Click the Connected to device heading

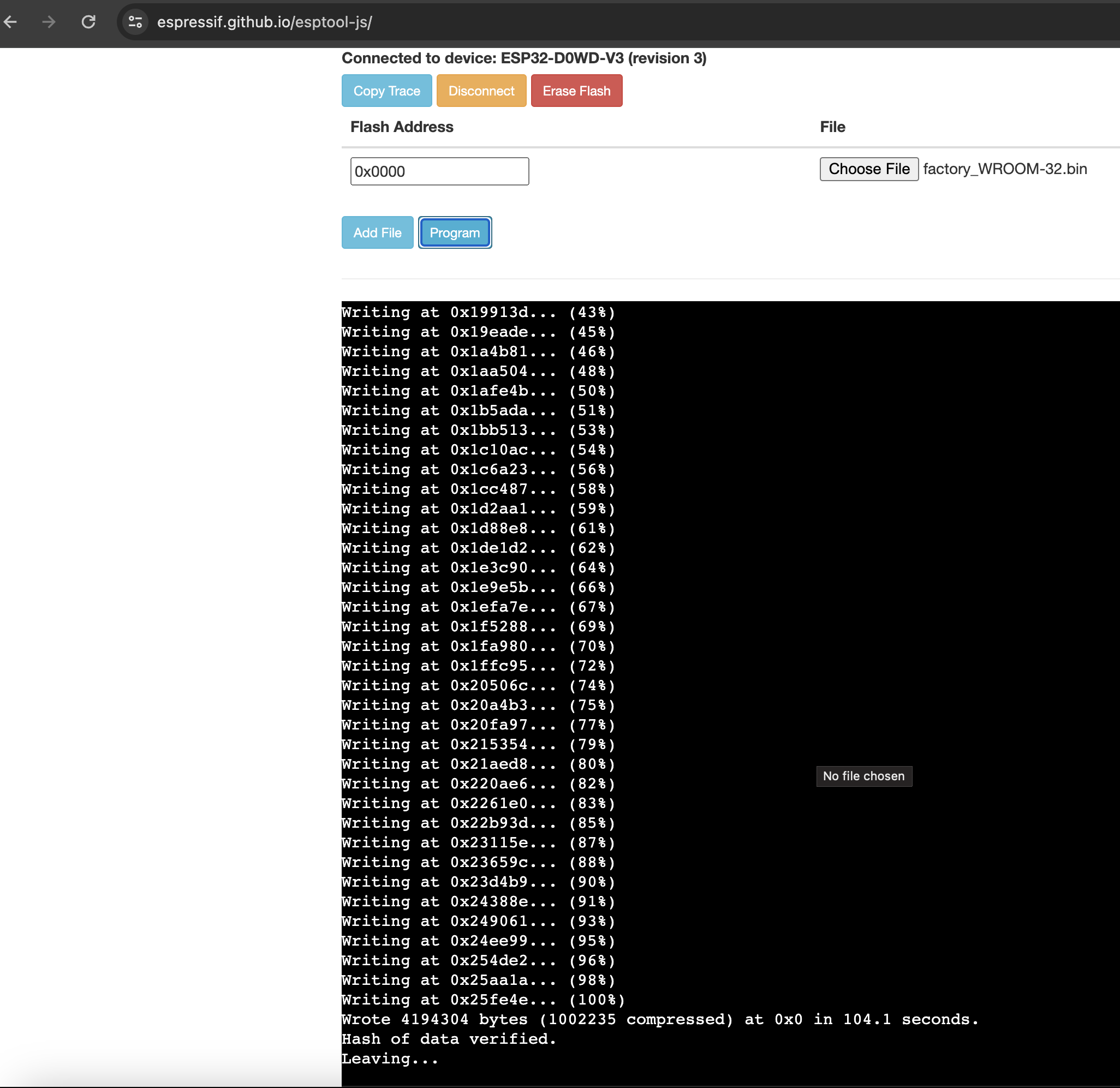[x=523, y=58]
